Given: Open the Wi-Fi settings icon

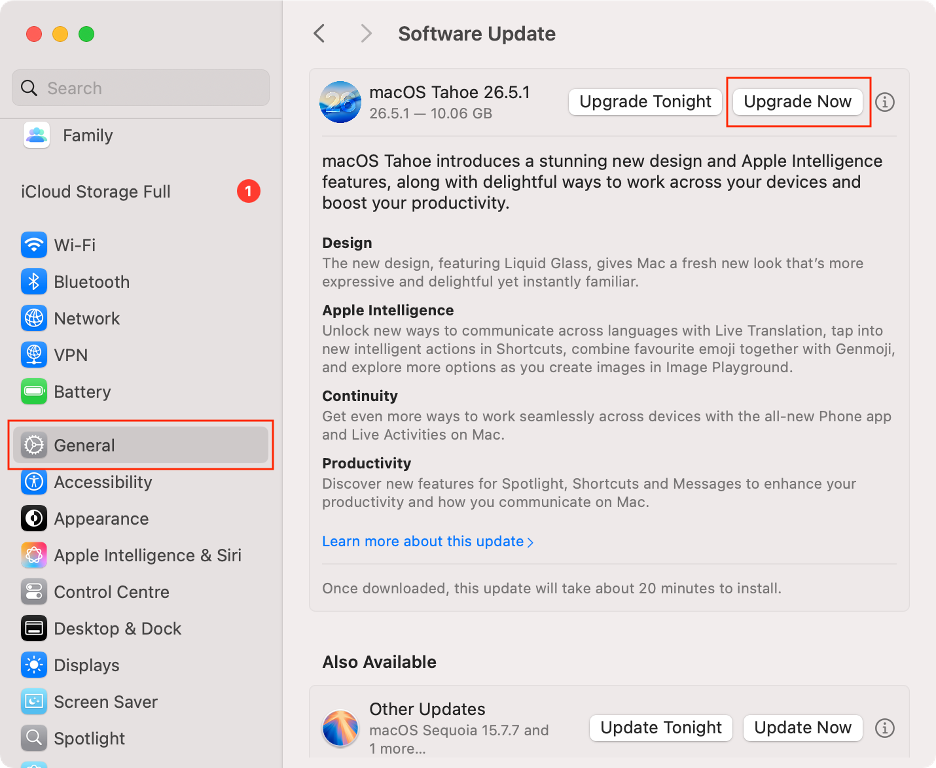Looking at the screenshot, I should [x=34, y=245].
